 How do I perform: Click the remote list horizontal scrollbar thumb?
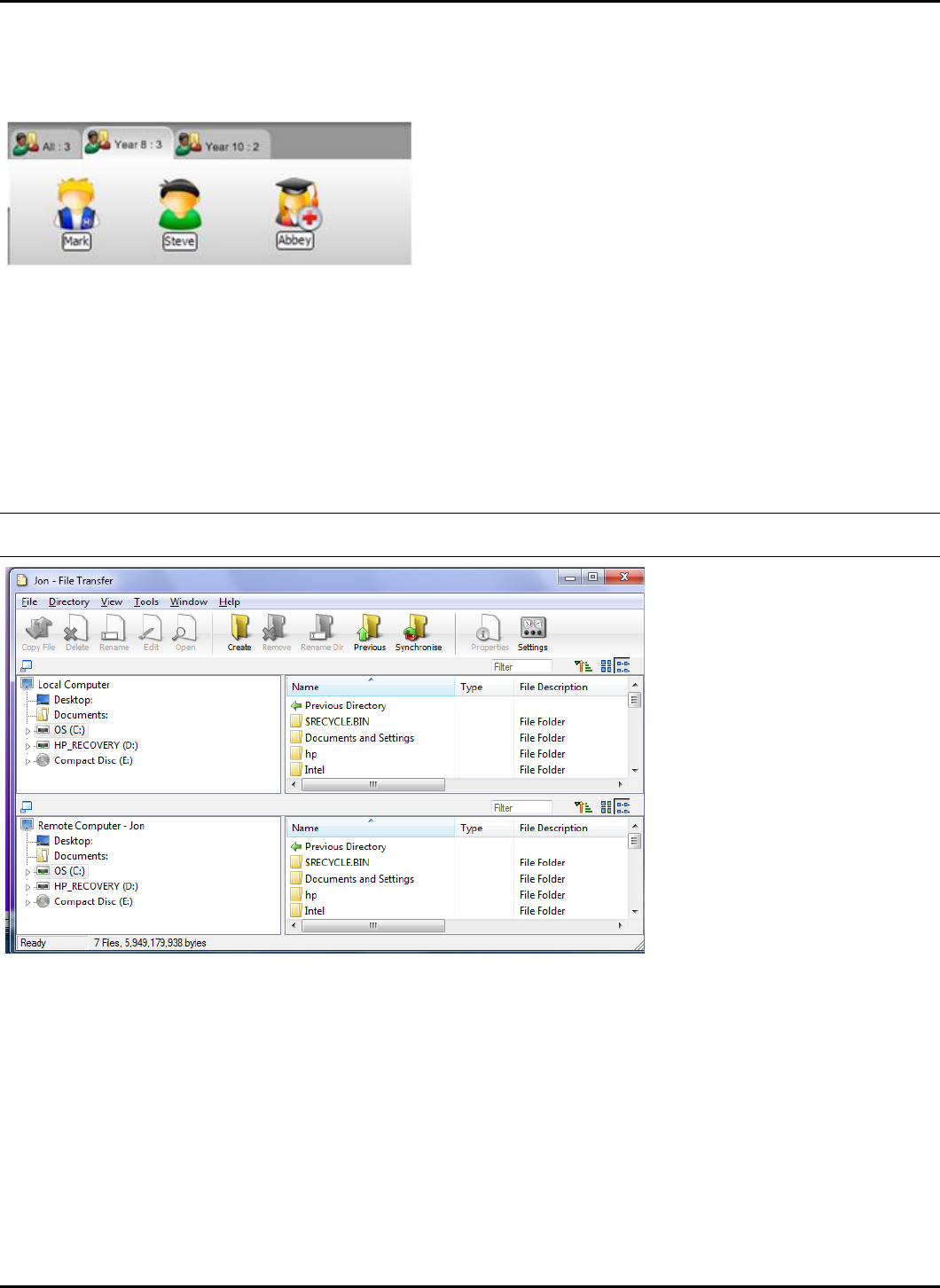(373, 925)
